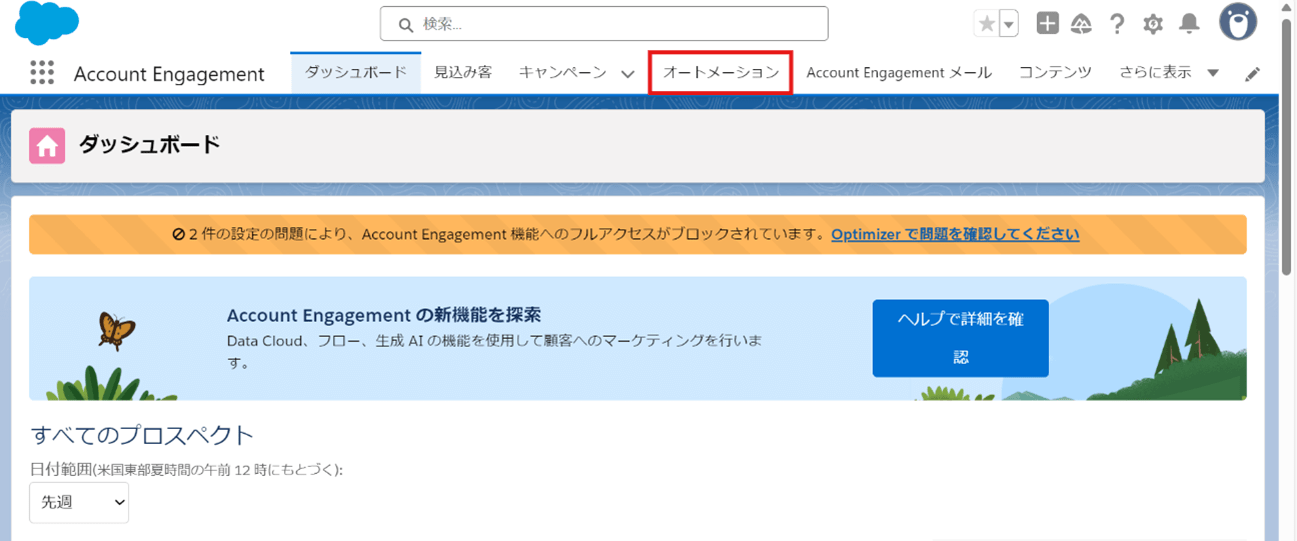
Task: Click the Account Engagement の新機能を探索 heading
Action: coord(384,316)
